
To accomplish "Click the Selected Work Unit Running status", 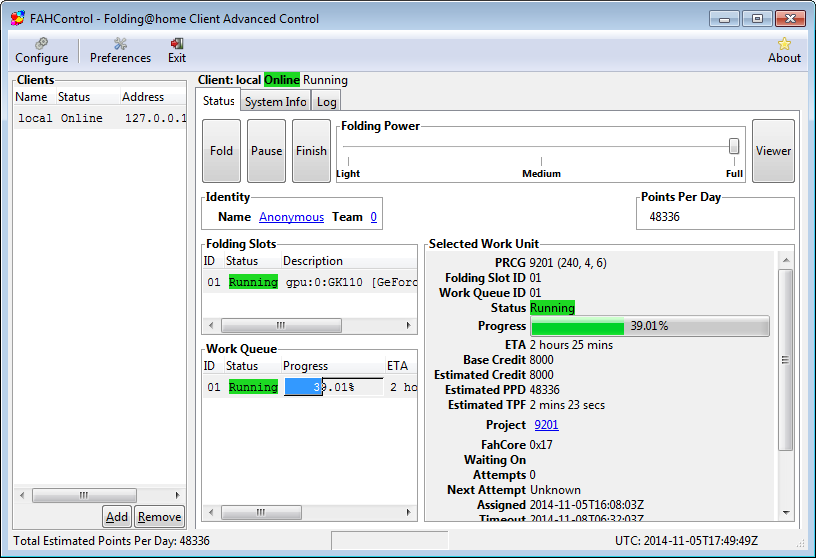I will tap(552, 308).
